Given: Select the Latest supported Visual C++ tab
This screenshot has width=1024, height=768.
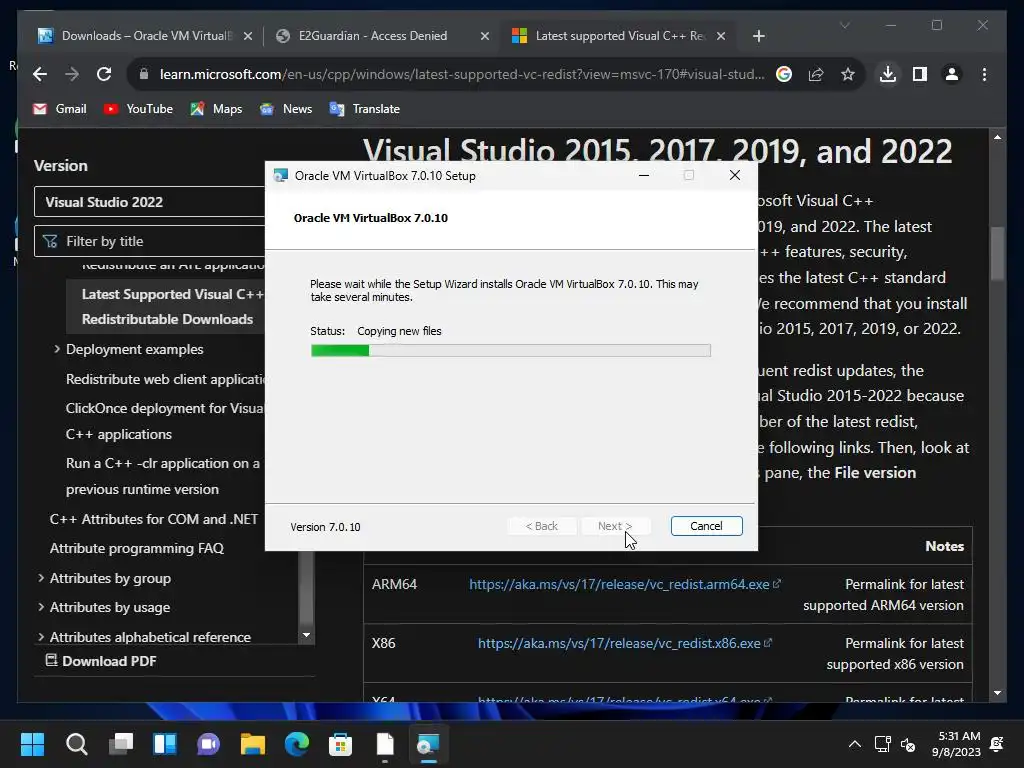Looking at the screenshot, I should [619, 36].
